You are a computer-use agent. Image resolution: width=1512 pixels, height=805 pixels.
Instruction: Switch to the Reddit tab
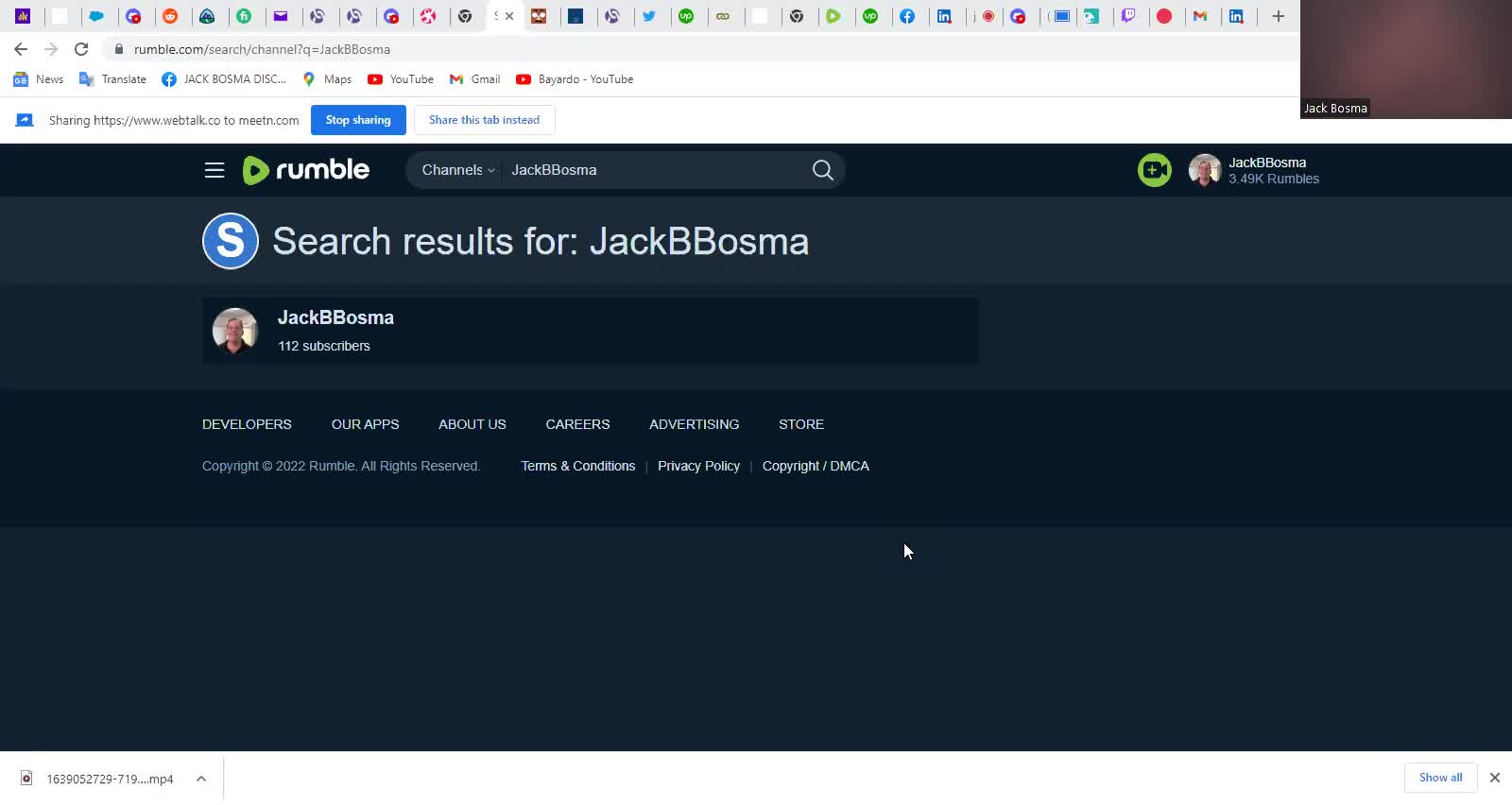click(x=170, y=16)
